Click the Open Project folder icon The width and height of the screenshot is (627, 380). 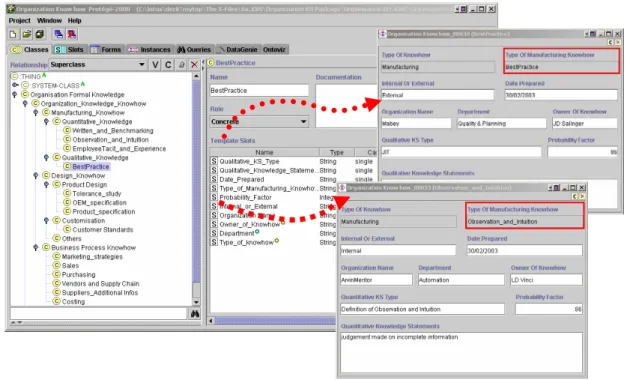[26, 34]
